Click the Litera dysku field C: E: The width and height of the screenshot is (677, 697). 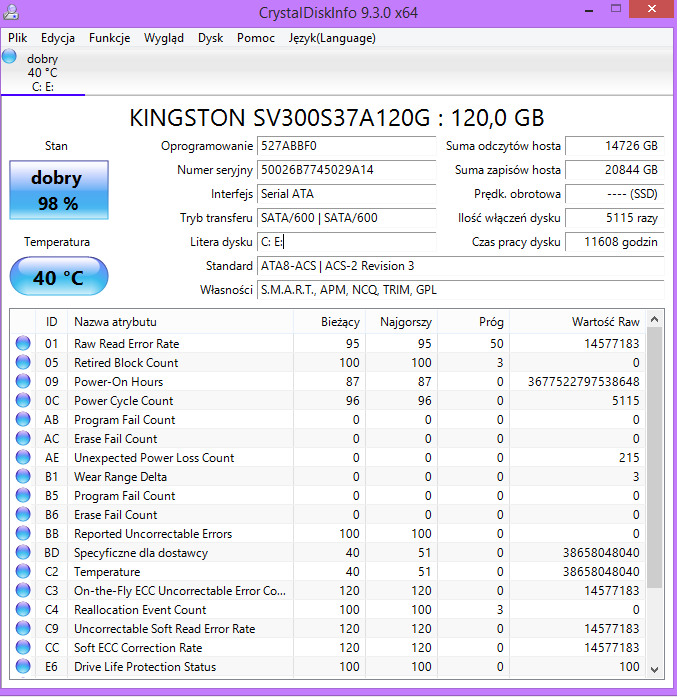(x=346, y=242)
